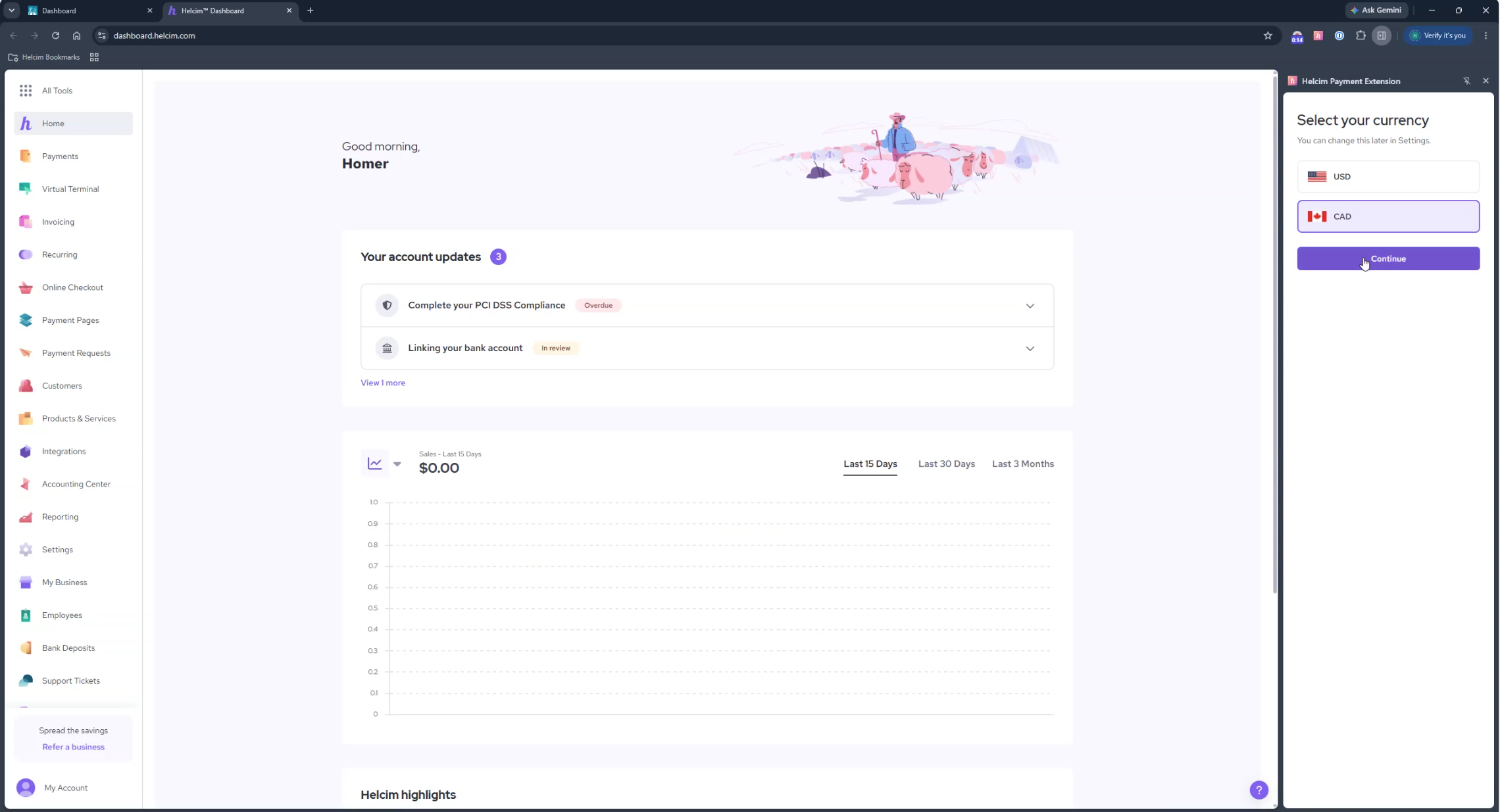Toggle the browser side panel icon

tap(1382, 36)
